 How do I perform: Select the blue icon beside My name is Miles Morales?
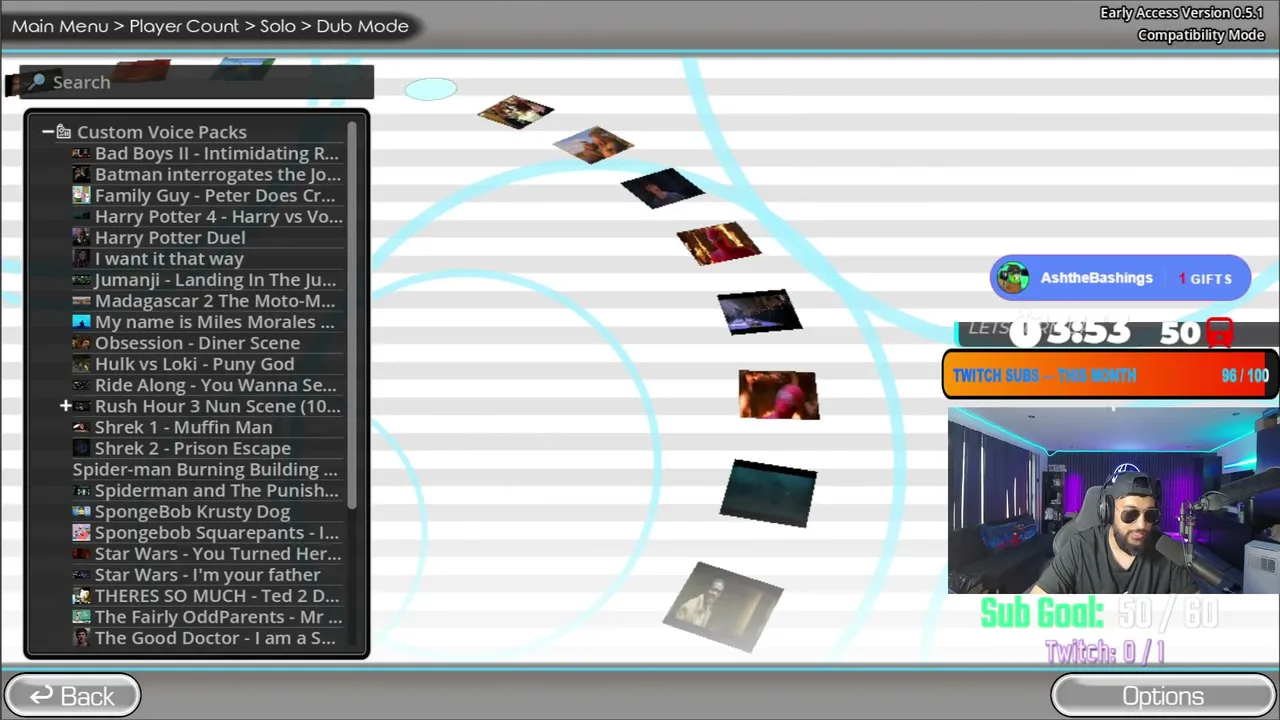click(x=81, y=322)
